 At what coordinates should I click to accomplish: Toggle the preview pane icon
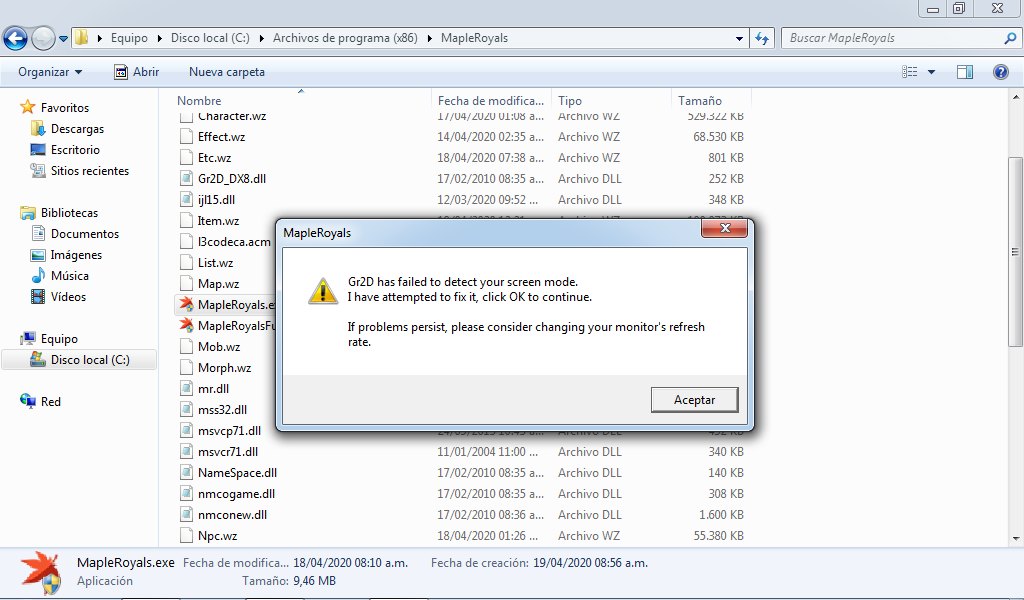[965, 72]
